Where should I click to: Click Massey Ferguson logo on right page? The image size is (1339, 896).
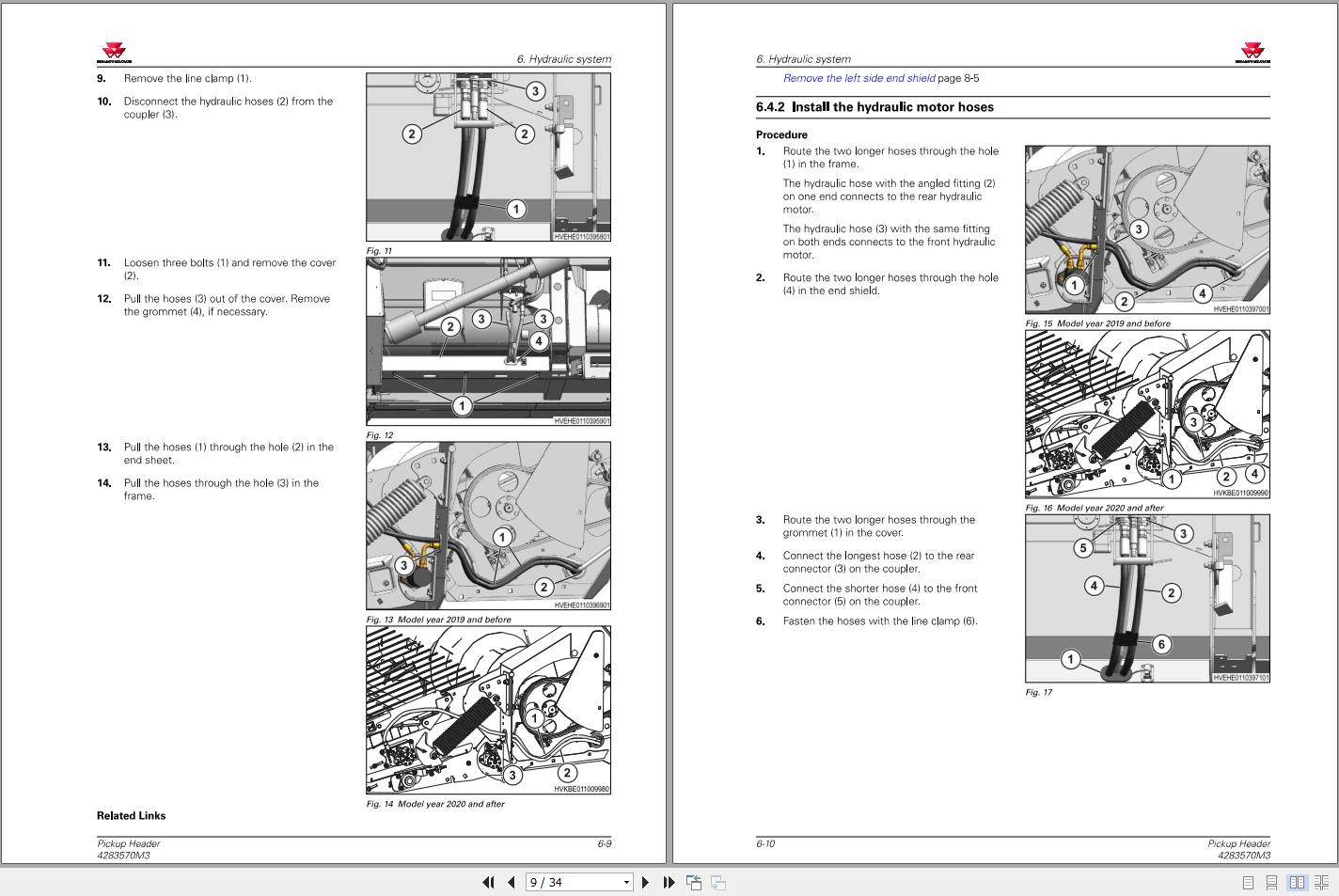(1252, 54)
